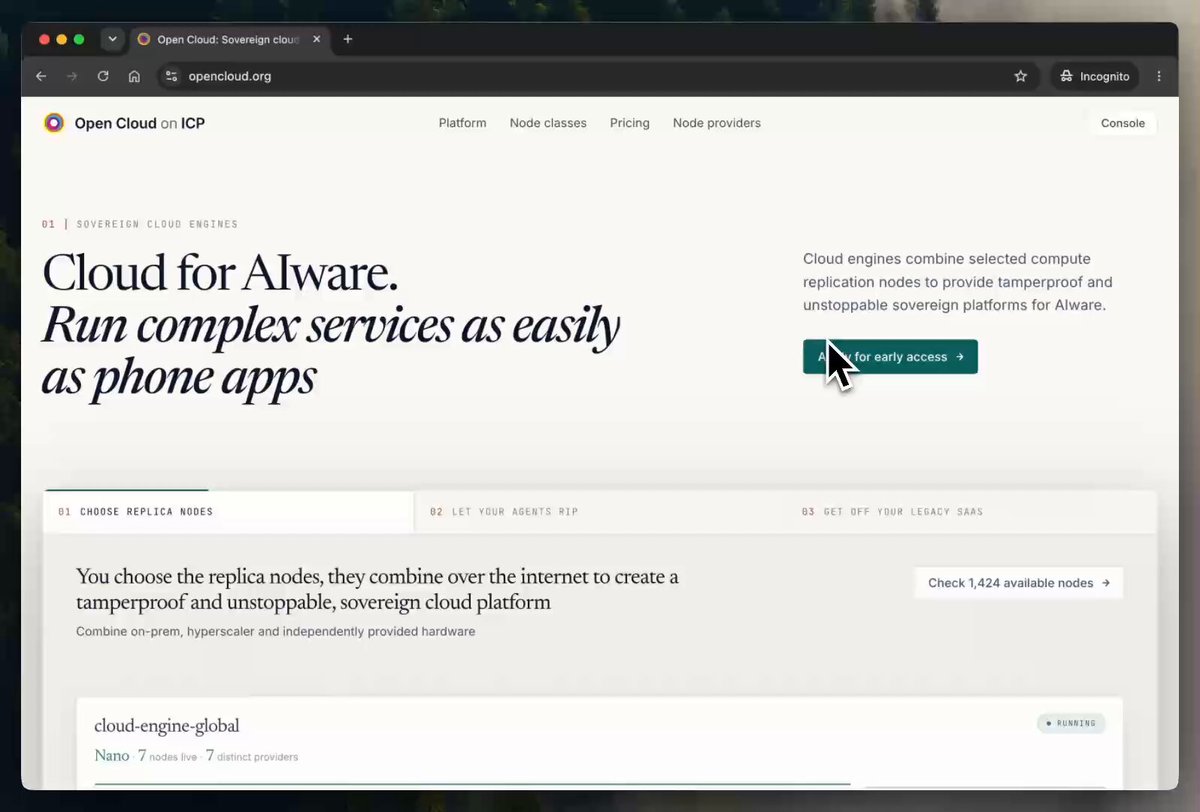
Task: Reload the page with the refresh icon
Action: click(x=102, y=76)
